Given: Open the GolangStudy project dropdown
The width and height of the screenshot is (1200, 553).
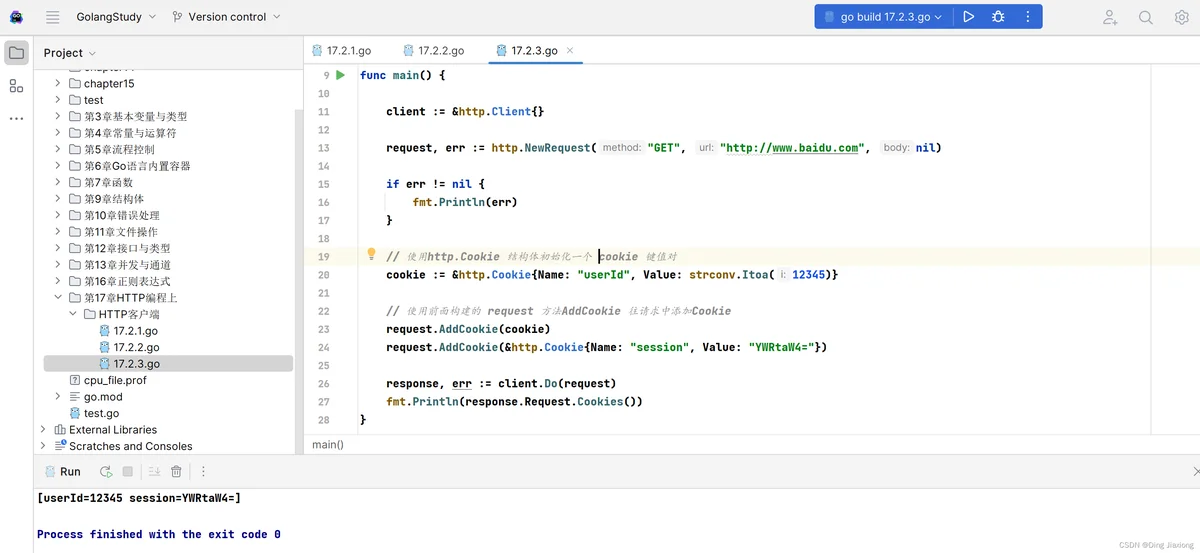Looking at the screenshot, I should [x=116, y=17].
